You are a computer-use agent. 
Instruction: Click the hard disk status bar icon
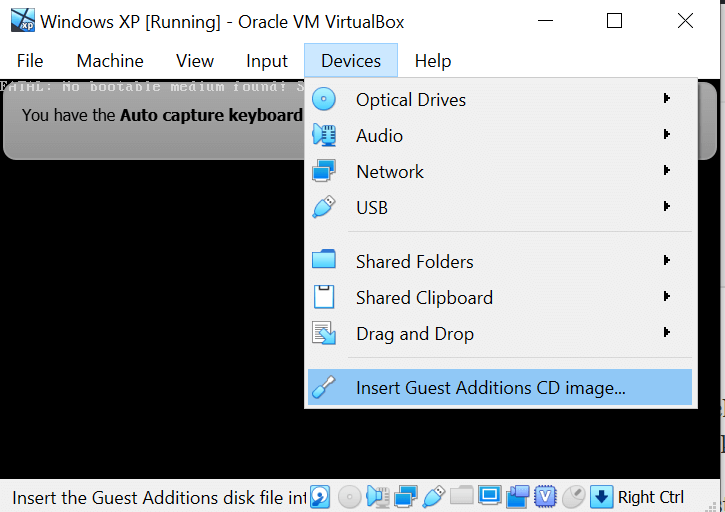320,496
